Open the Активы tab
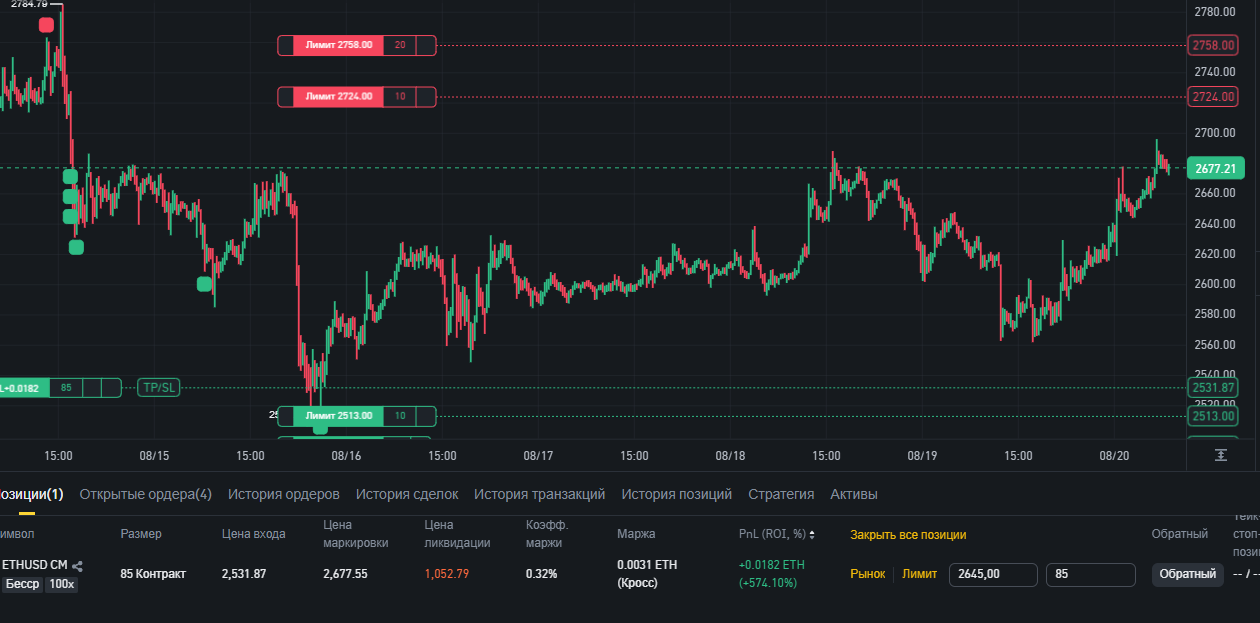 [x=854, y=494]
